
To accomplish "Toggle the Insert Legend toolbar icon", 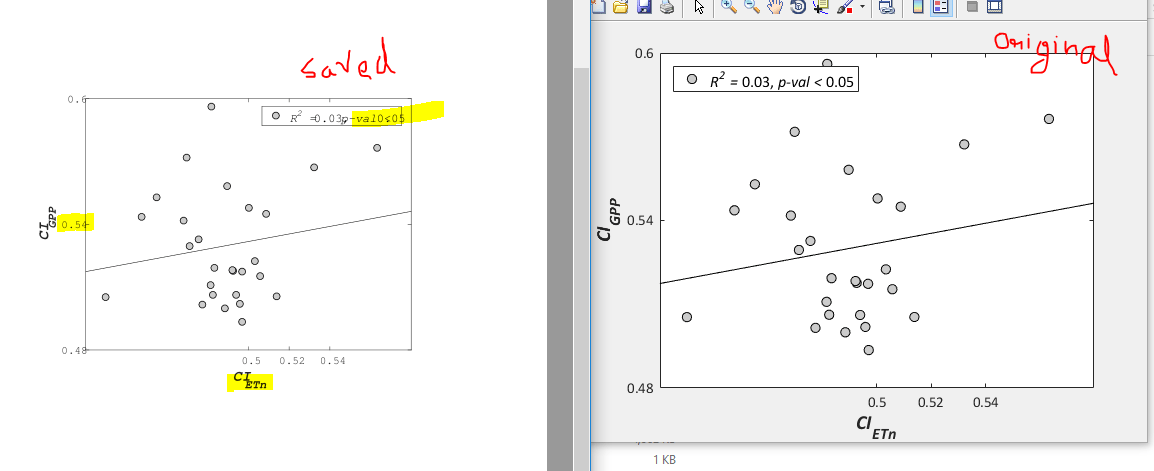I will pos(940,7).
